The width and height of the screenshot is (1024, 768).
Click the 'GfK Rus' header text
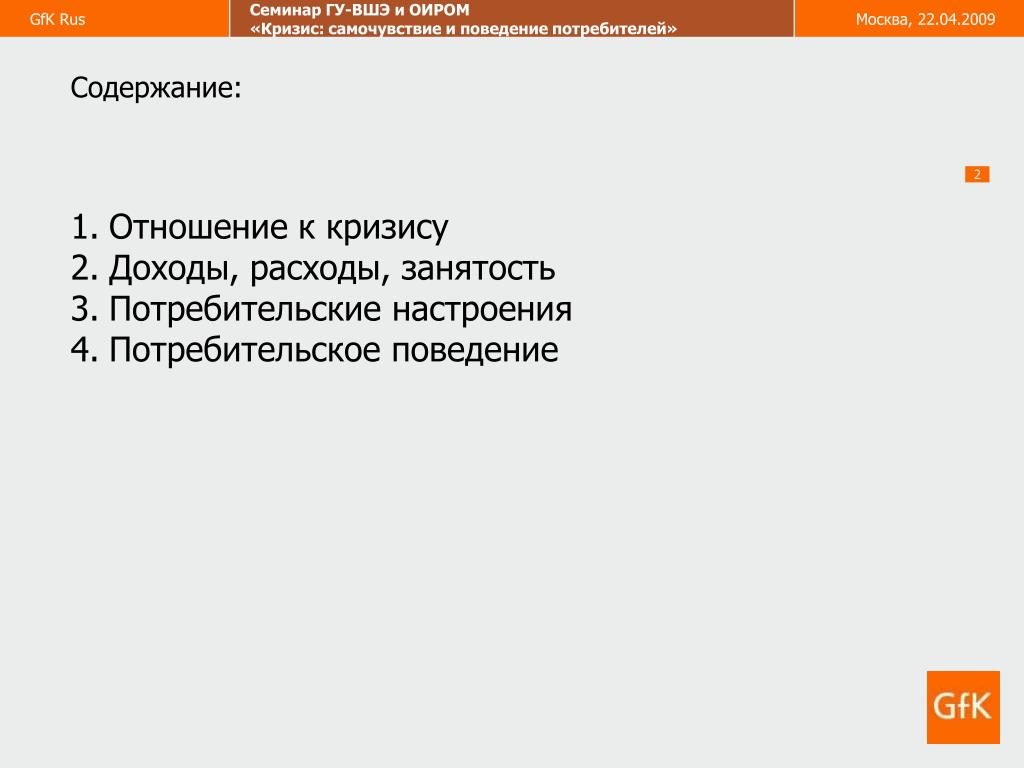click(x=57, y=19)
